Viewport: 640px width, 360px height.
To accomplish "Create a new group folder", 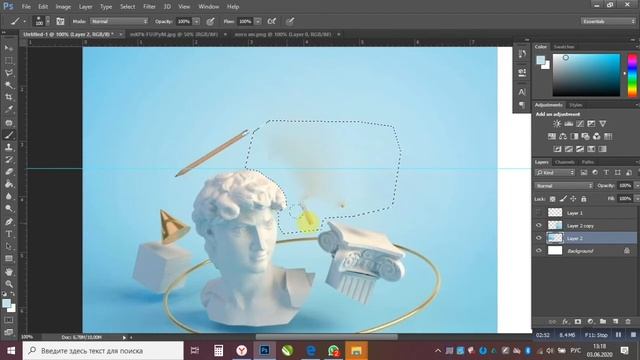I will tap(603, 322).
